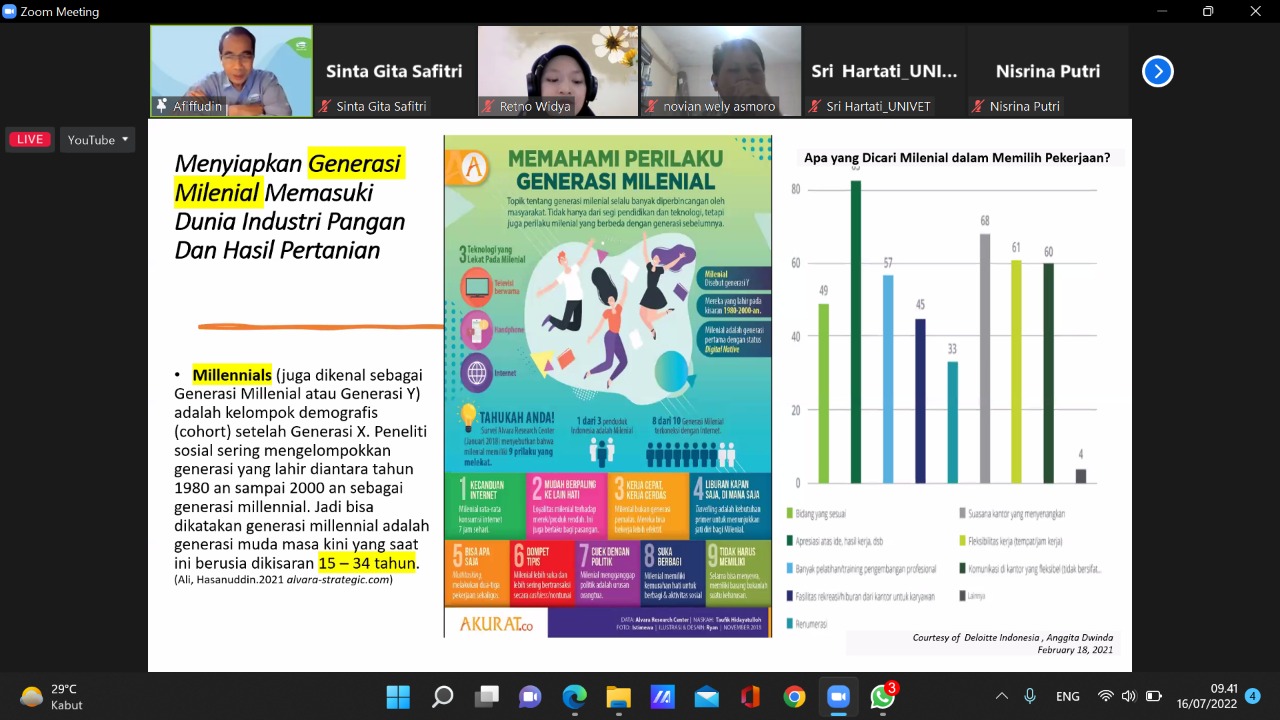Click muted mic icon beside Retno Widya
The image size is (1280, 720).
[488, 106]
